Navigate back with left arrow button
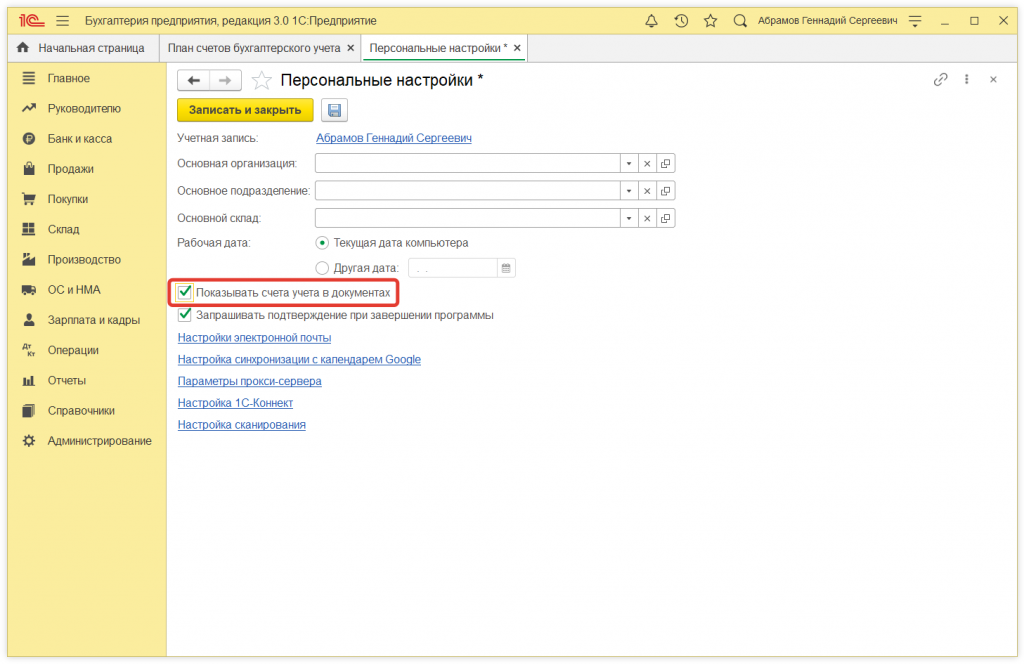The image size is (1024, 664). coord(194,81)
